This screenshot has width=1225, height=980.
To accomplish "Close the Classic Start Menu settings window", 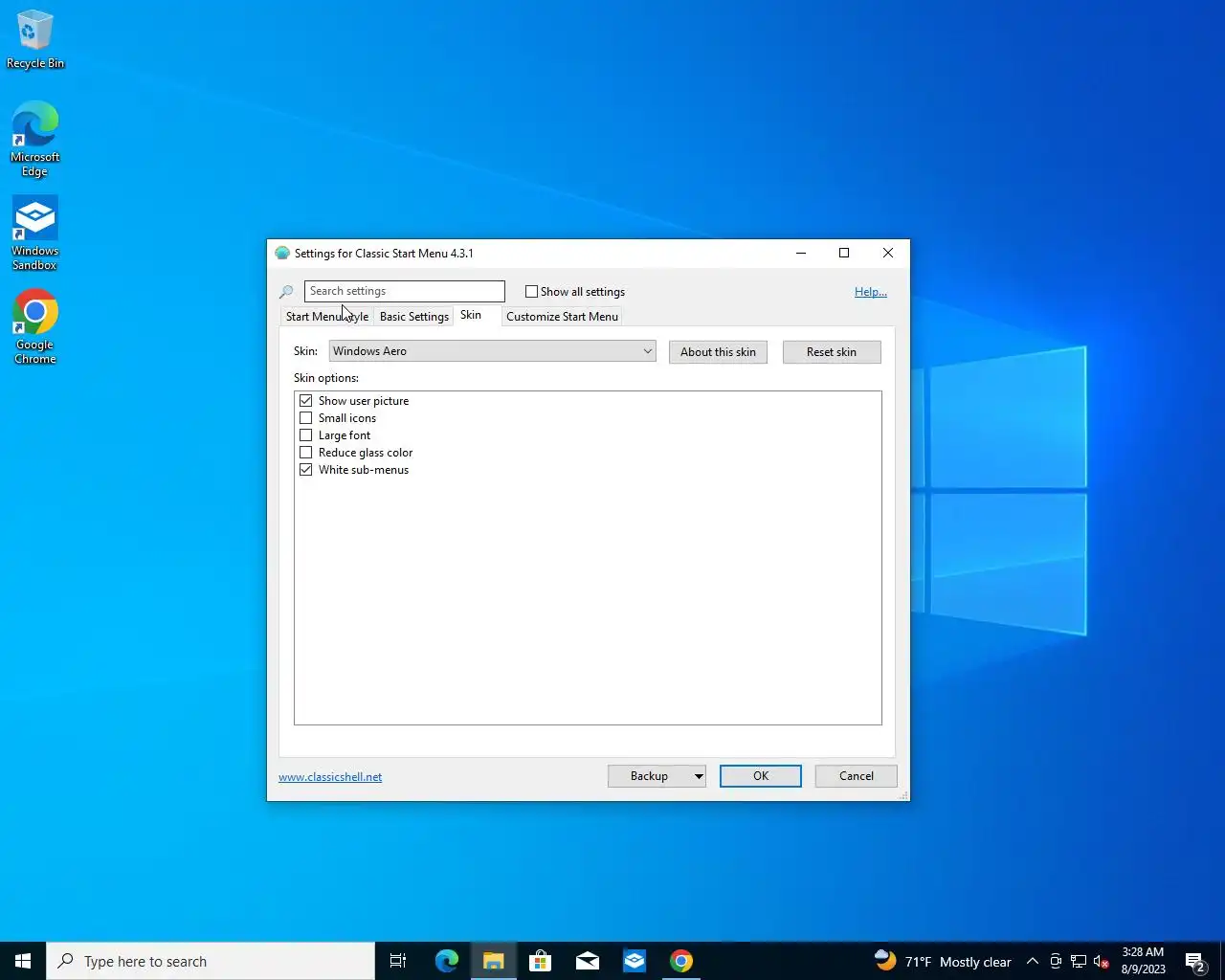I will 888,253.
